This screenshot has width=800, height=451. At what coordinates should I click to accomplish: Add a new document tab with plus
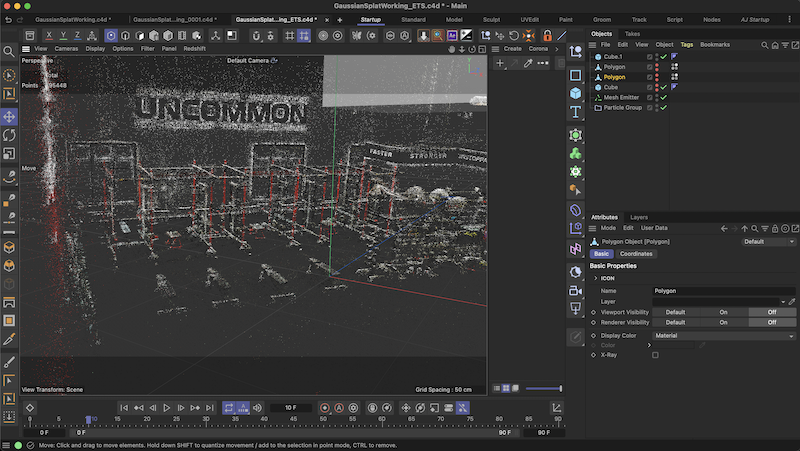340,20
